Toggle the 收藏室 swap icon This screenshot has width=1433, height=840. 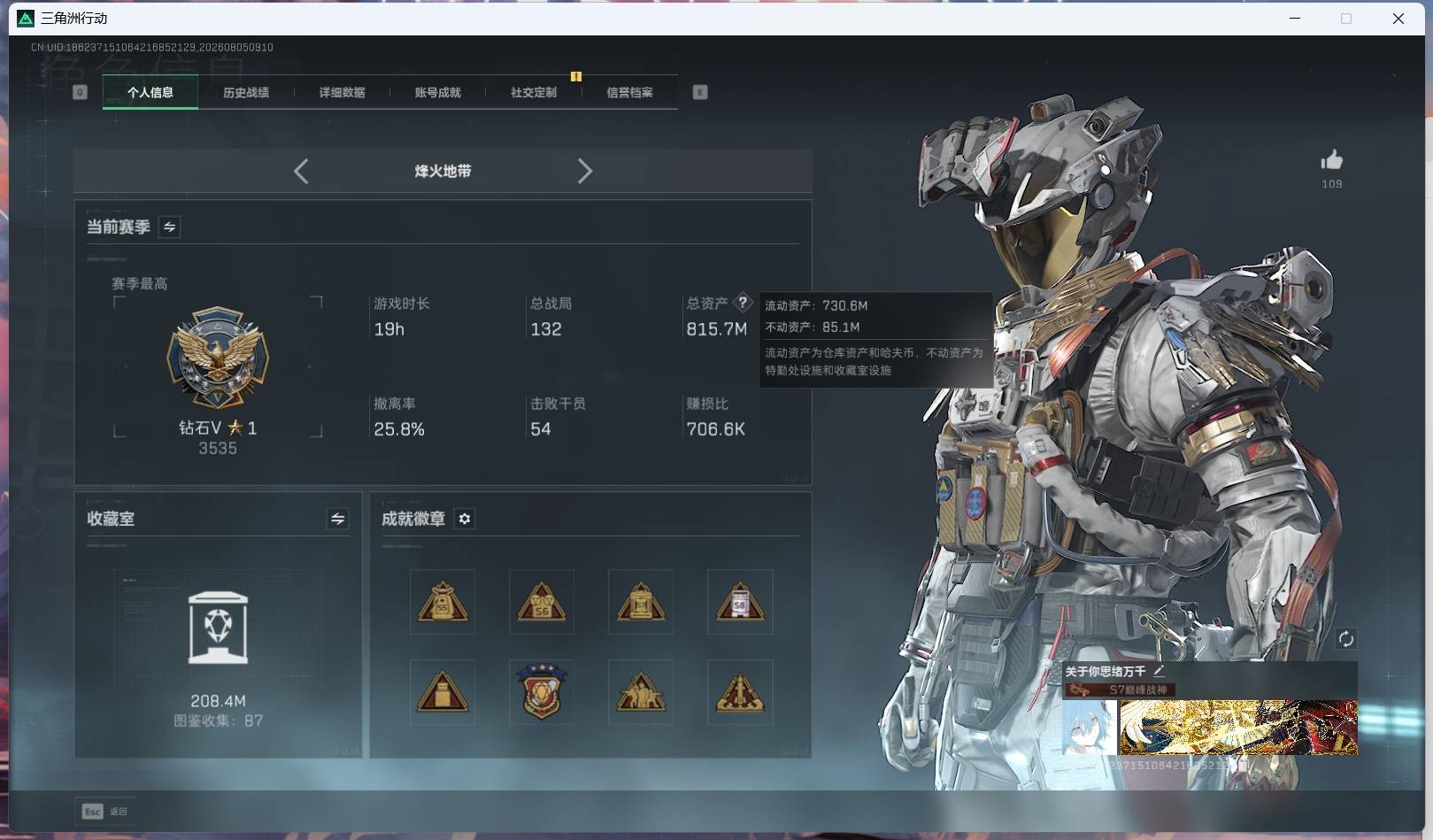(337, 519)
